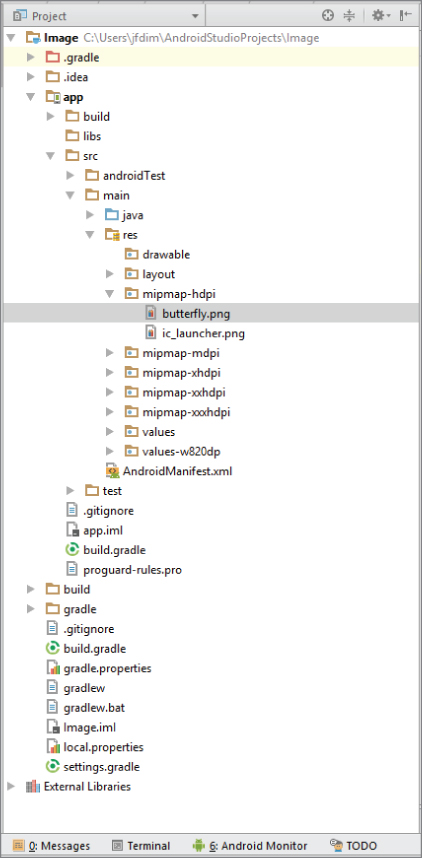Expand the mipmap-xhdpi folder

[109, 373]
